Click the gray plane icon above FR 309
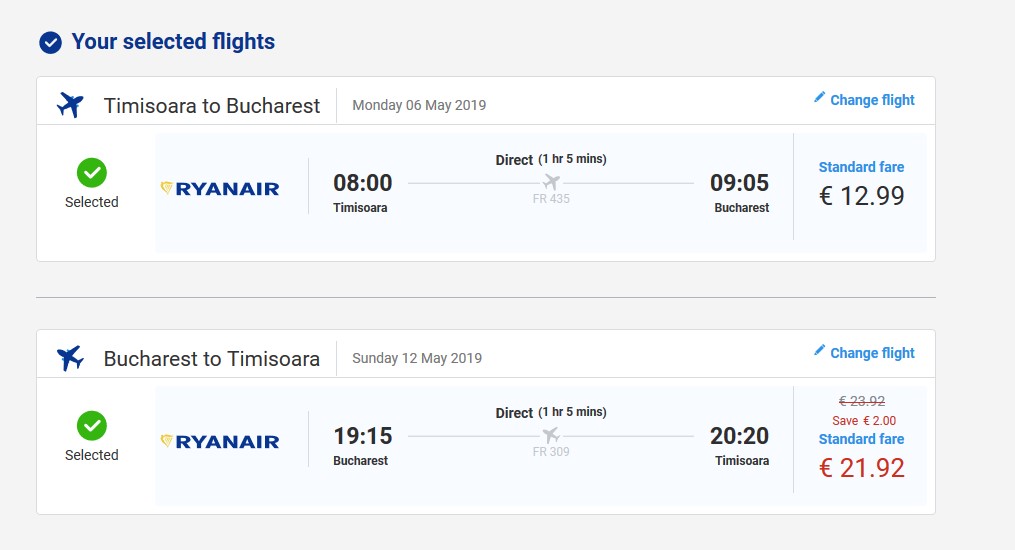Image resolution: width=1015 pixels, height=550 pixels. coord(552,435)
